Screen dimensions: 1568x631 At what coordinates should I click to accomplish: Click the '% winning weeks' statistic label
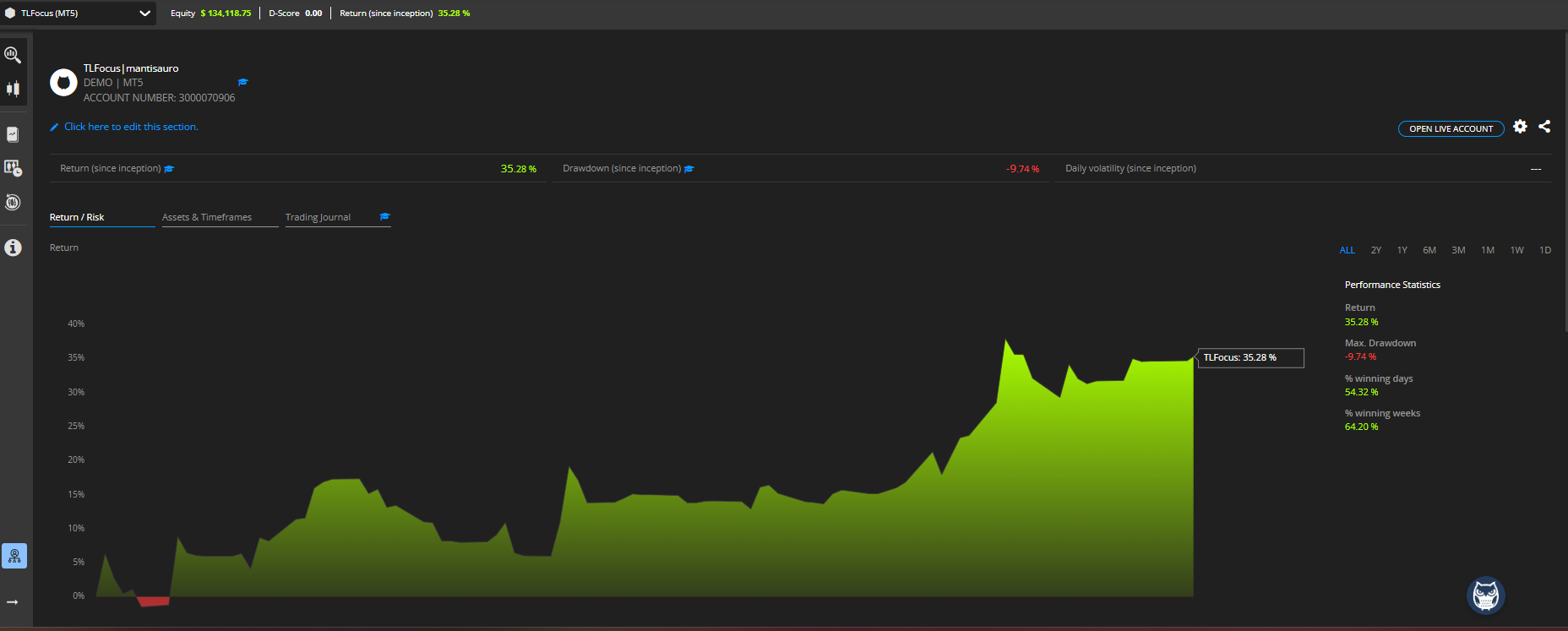1382,413
